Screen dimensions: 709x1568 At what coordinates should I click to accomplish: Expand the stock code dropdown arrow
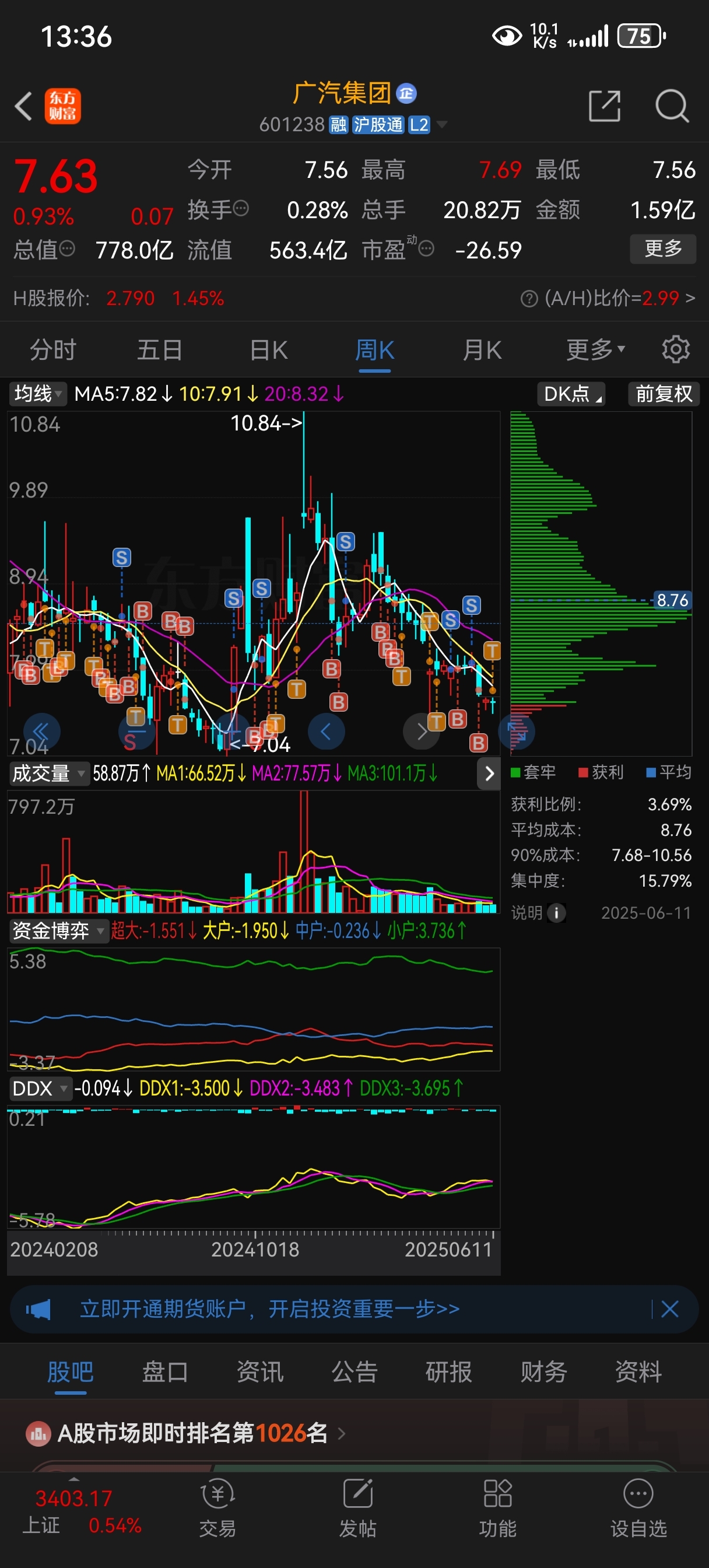443,125
